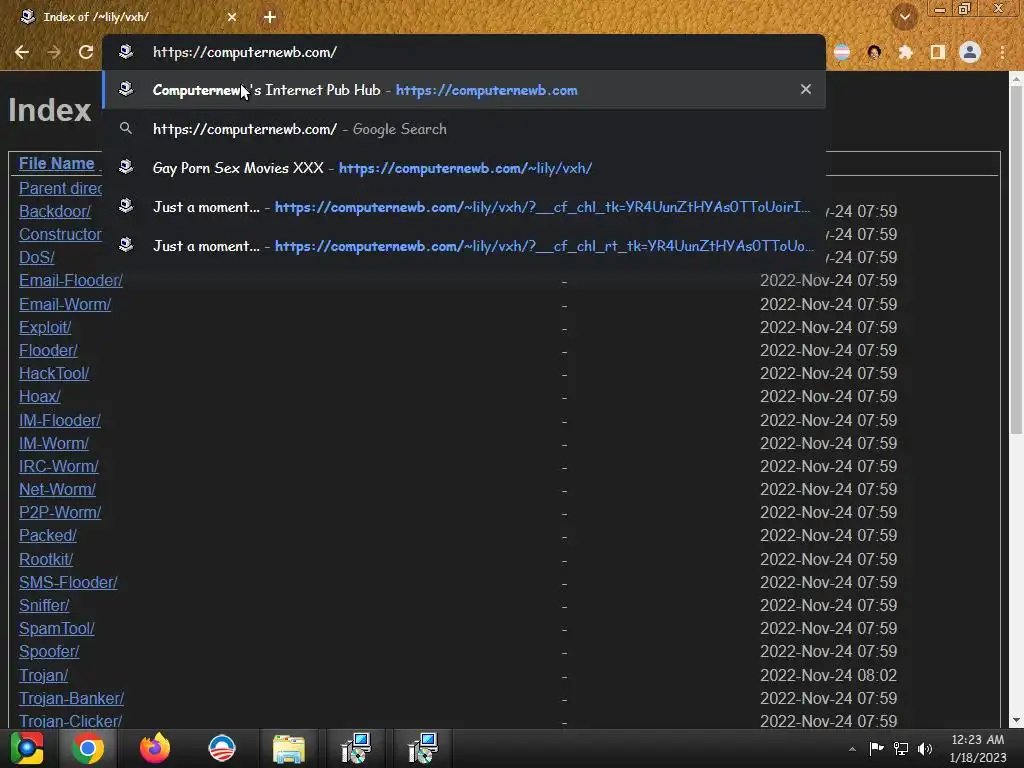
Task: Open the HackTool/ folder
Action: (x=54, y=374)
